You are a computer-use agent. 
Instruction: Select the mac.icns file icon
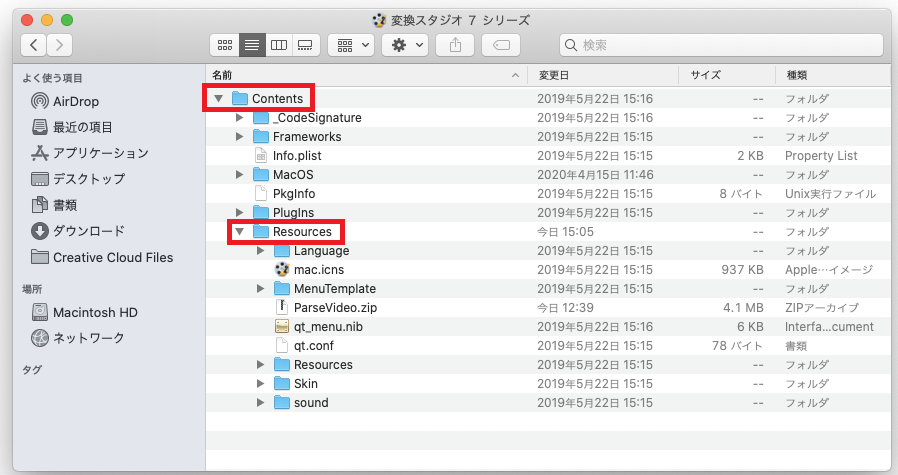[x=282, y=270]
